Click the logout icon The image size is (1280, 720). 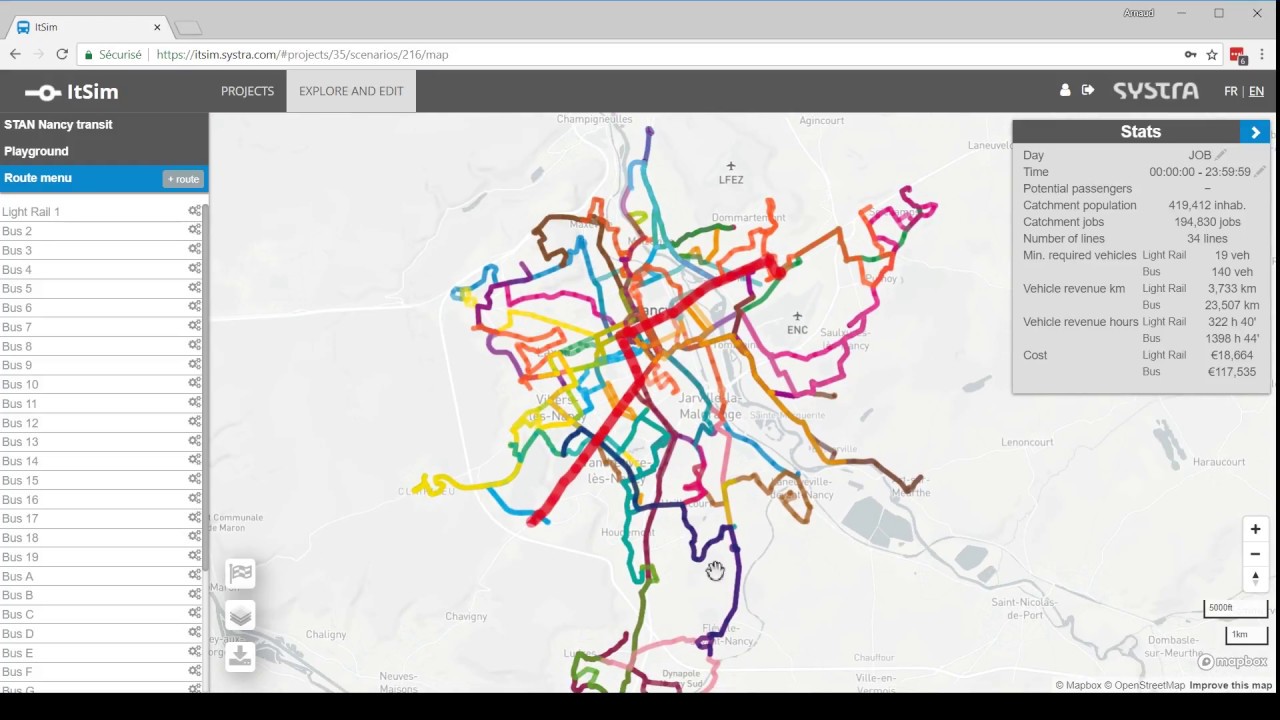[x=1088, y=90]
